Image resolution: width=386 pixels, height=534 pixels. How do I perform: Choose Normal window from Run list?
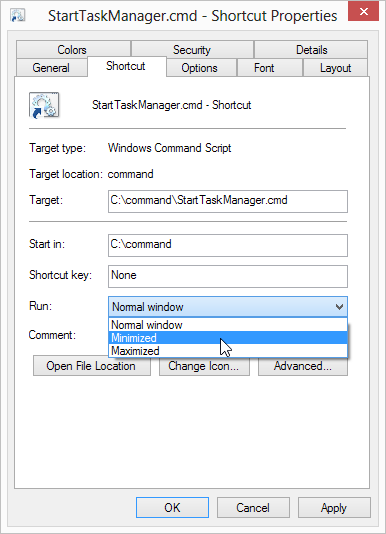tap(228, 325)
